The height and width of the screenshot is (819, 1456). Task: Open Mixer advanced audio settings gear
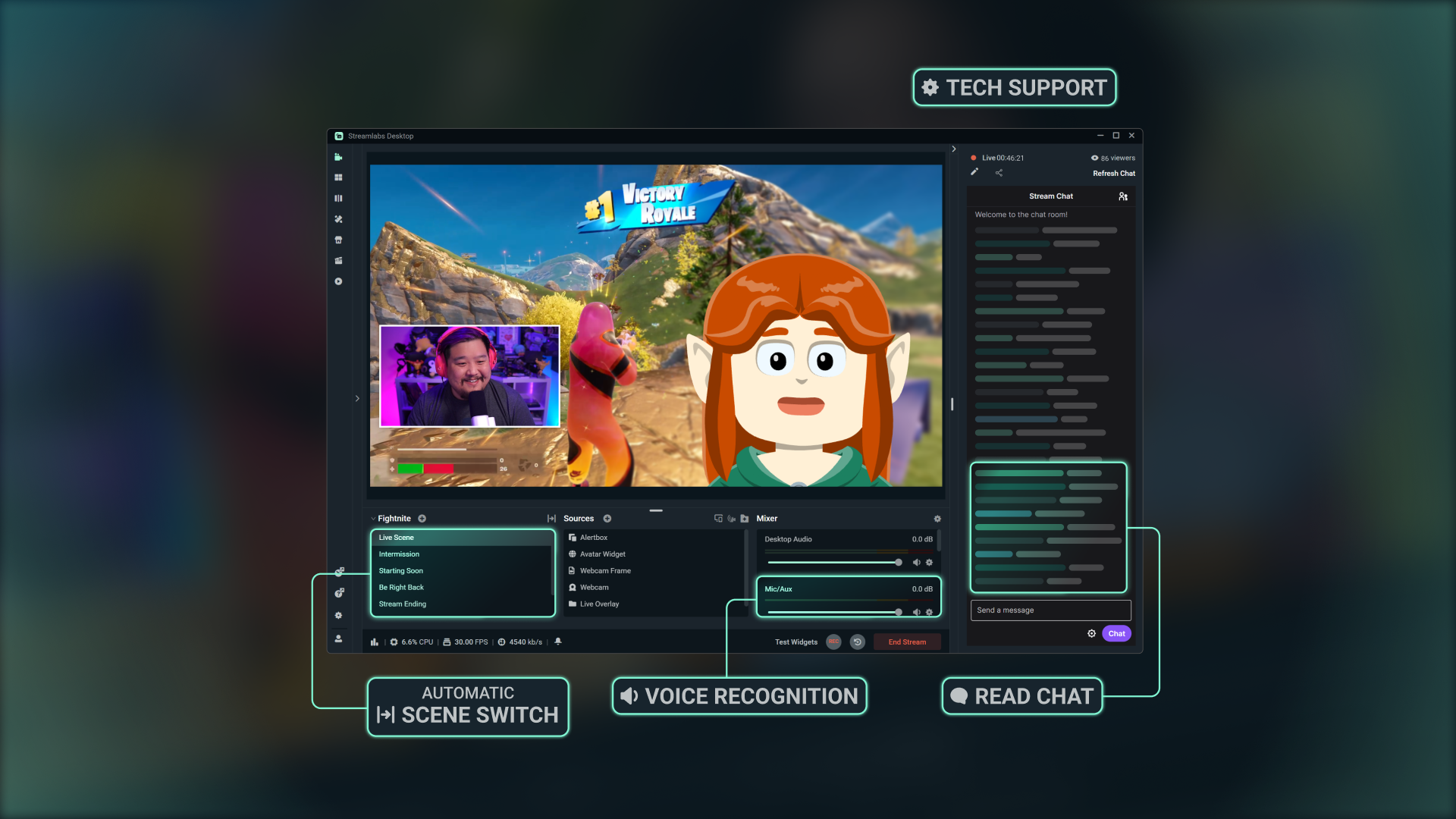click(937, 519)
